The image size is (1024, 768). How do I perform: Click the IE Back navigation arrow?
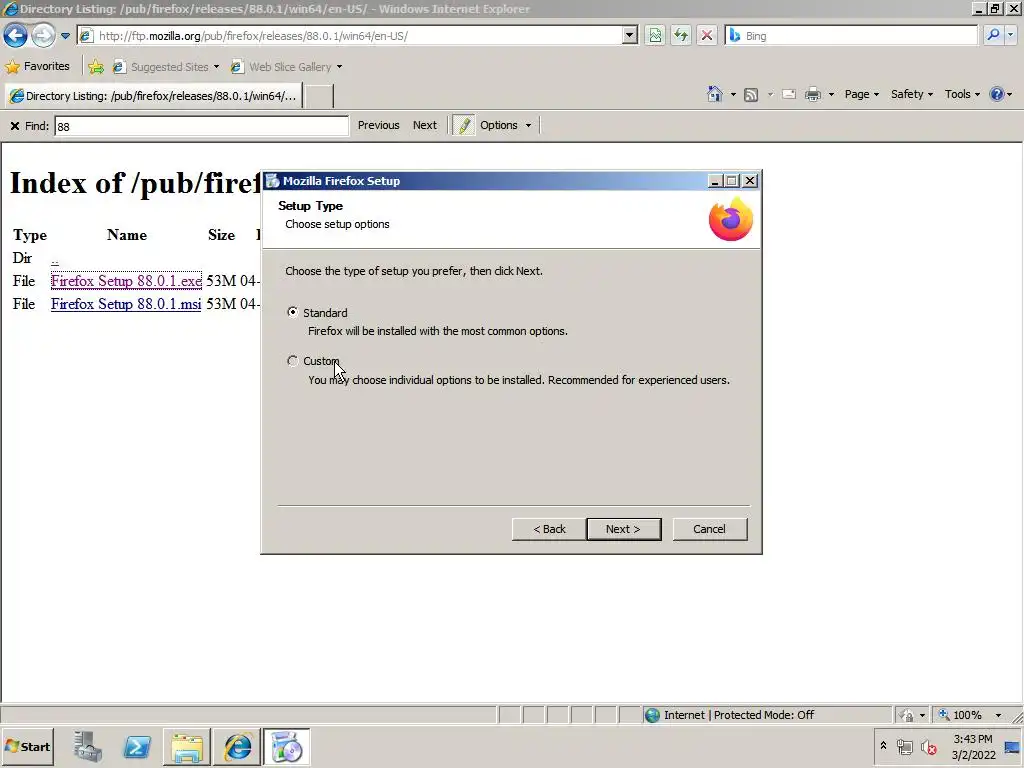tap(15, 35)
